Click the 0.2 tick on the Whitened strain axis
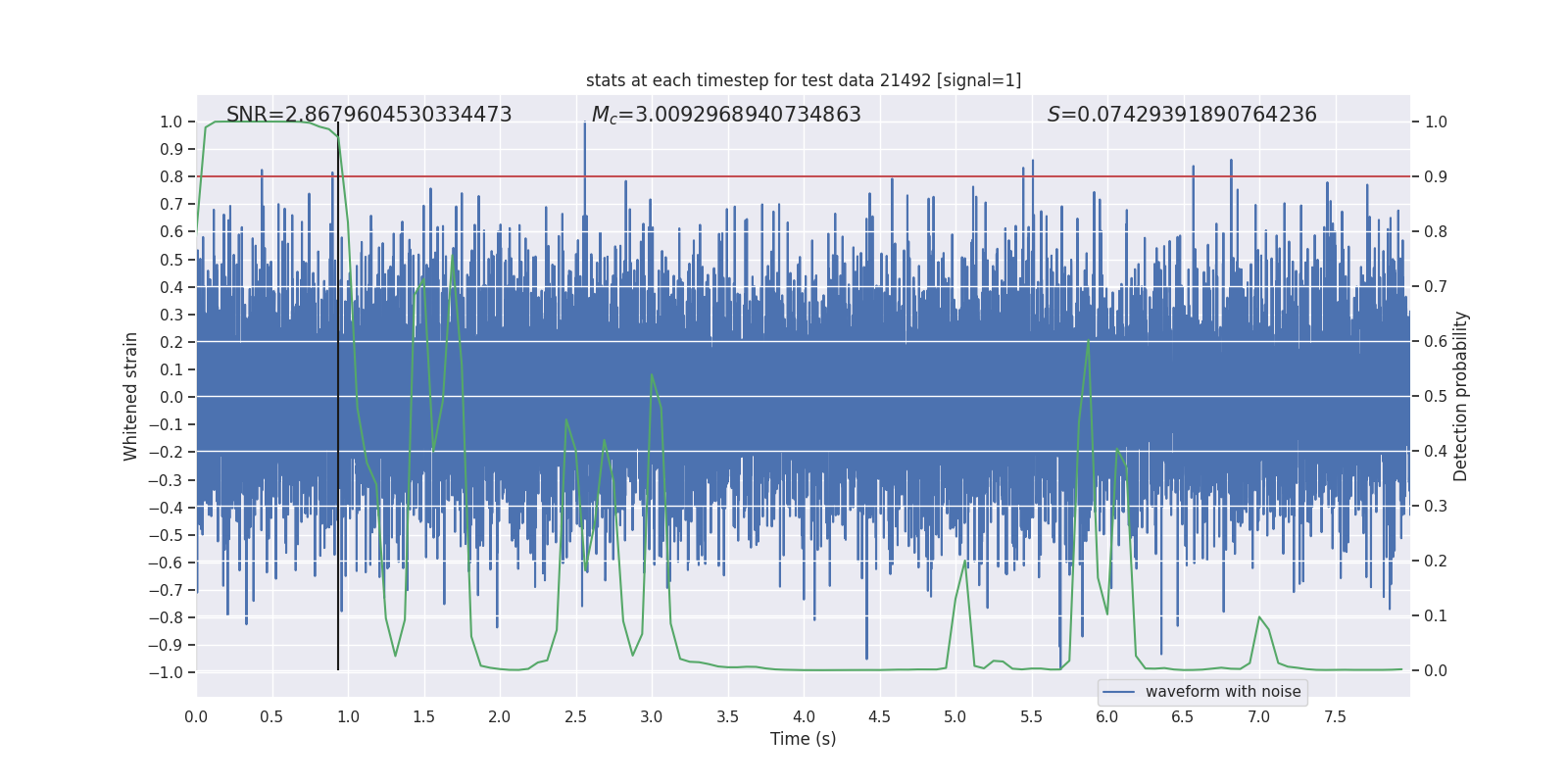Viewport: 1568px width, 784px height. pyautogui.click(x=171, y=342)
